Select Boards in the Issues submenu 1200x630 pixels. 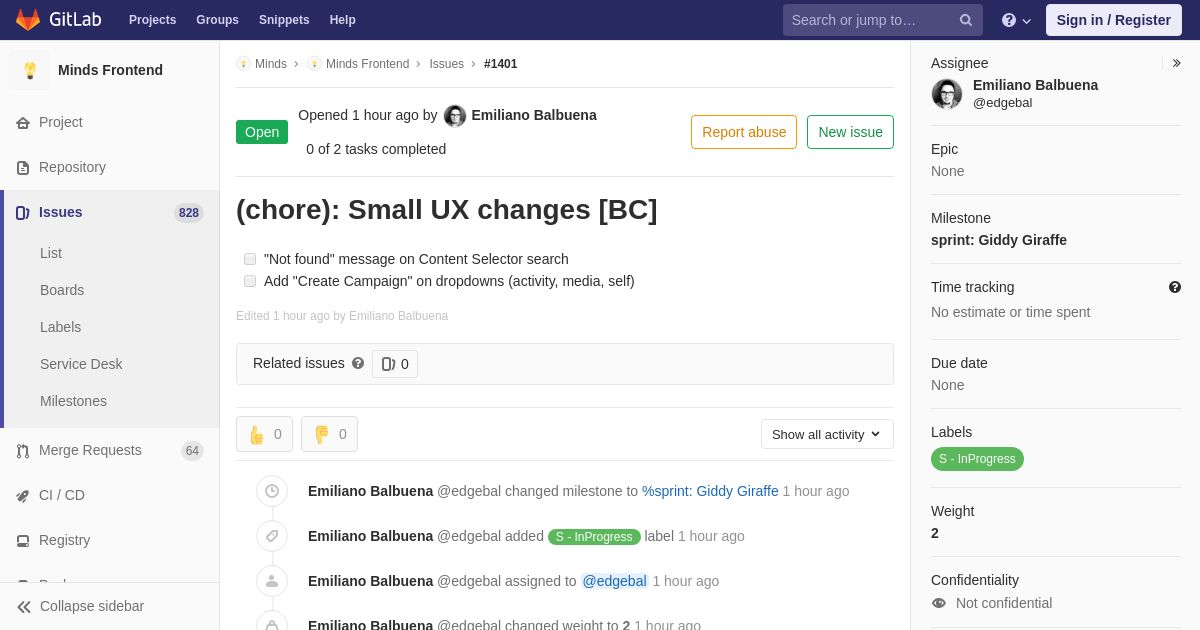pyautogui.click(x=62, y=290)
